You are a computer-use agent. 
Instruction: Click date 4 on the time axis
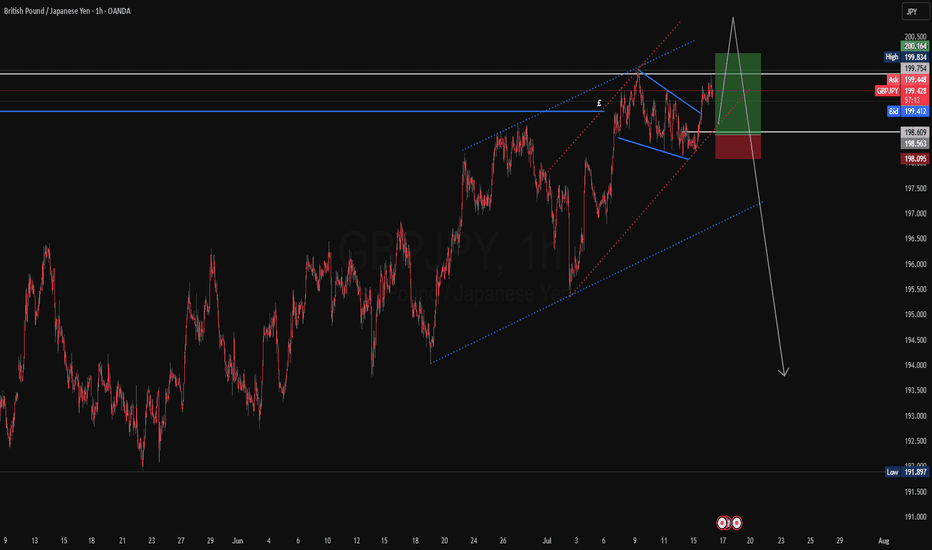pos(269,540)
